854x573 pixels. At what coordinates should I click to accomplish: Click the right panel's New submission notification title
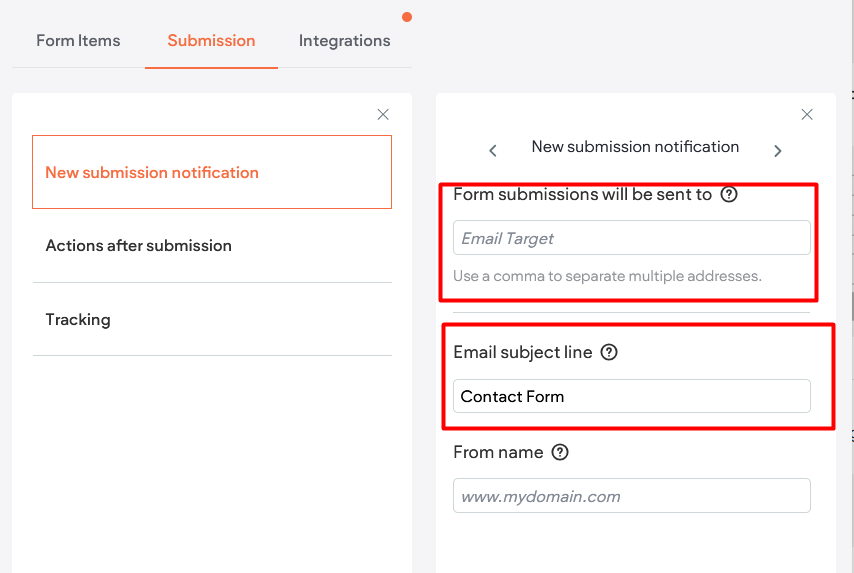635,147
